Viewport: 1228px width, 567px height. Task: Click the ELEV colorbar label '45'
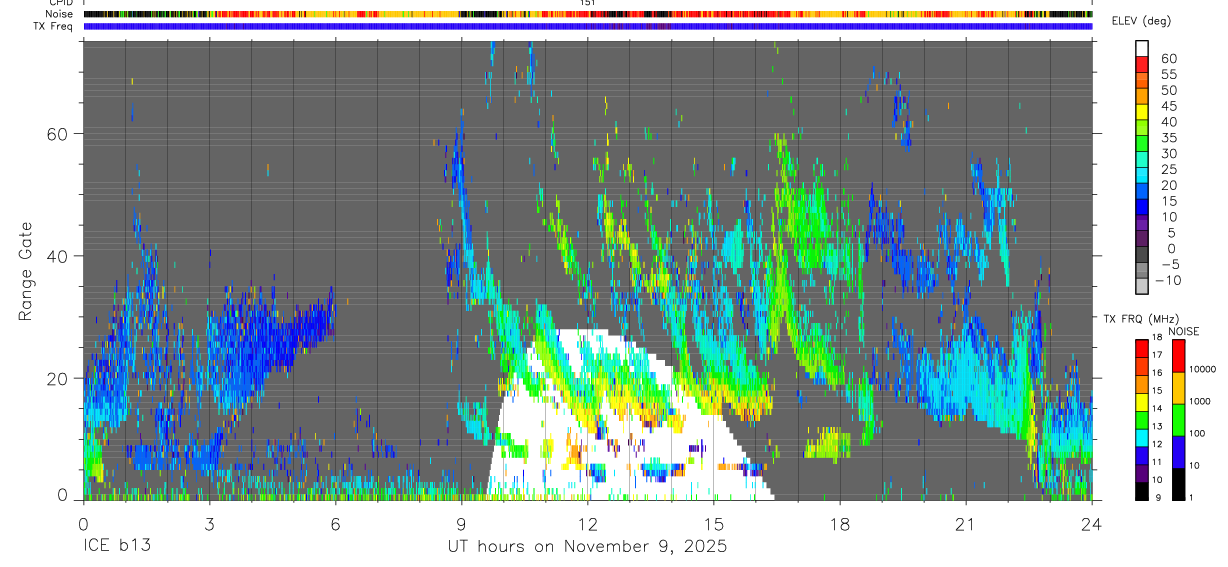[x=1168, y=106]
